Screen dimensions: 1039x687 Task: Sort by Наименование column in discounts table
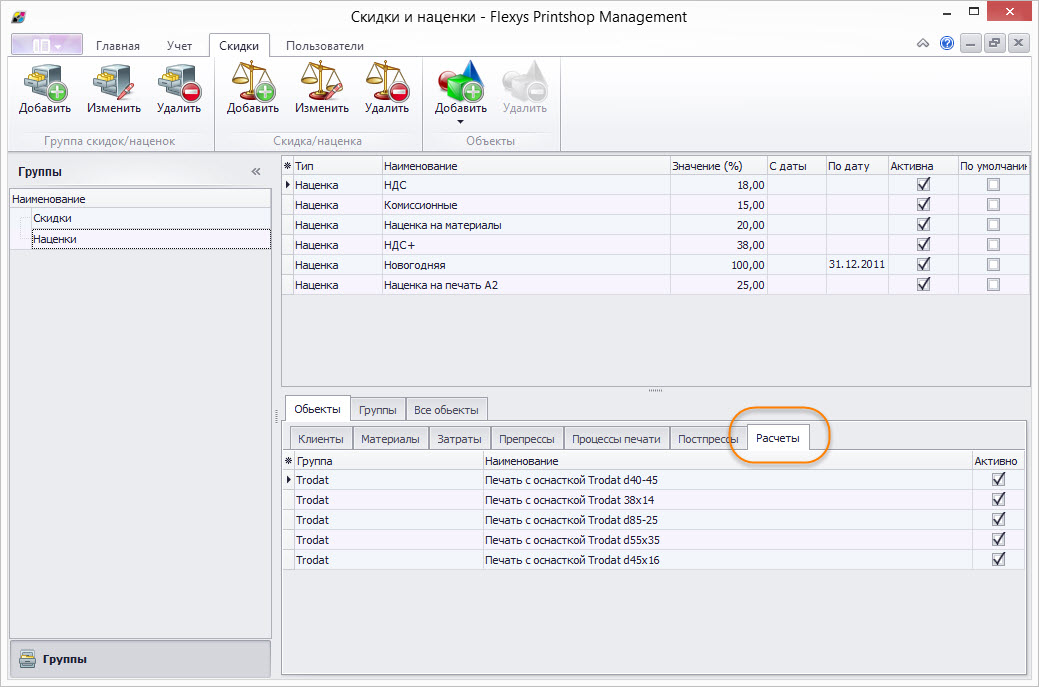tap(526, 166)
